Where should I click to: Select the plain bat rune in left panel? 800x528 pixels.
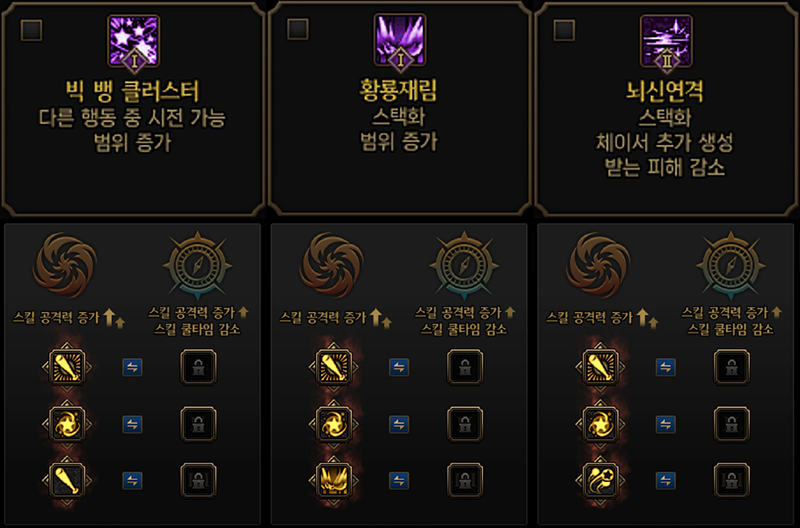point(67,481)
